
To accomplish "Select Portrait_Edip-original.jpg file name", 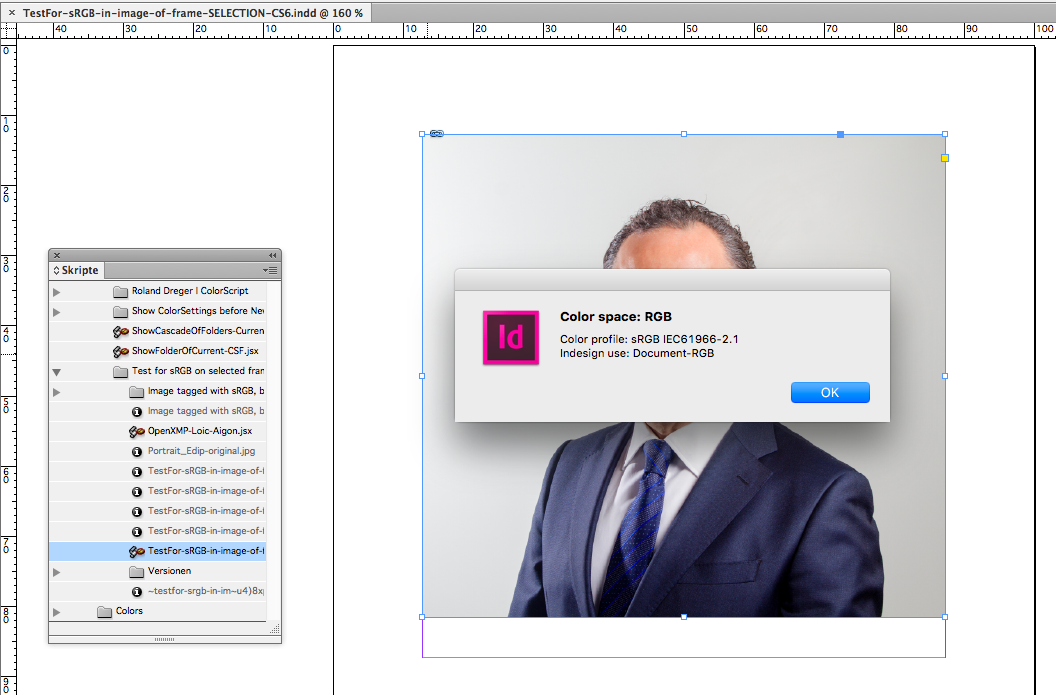I will 201,451.
